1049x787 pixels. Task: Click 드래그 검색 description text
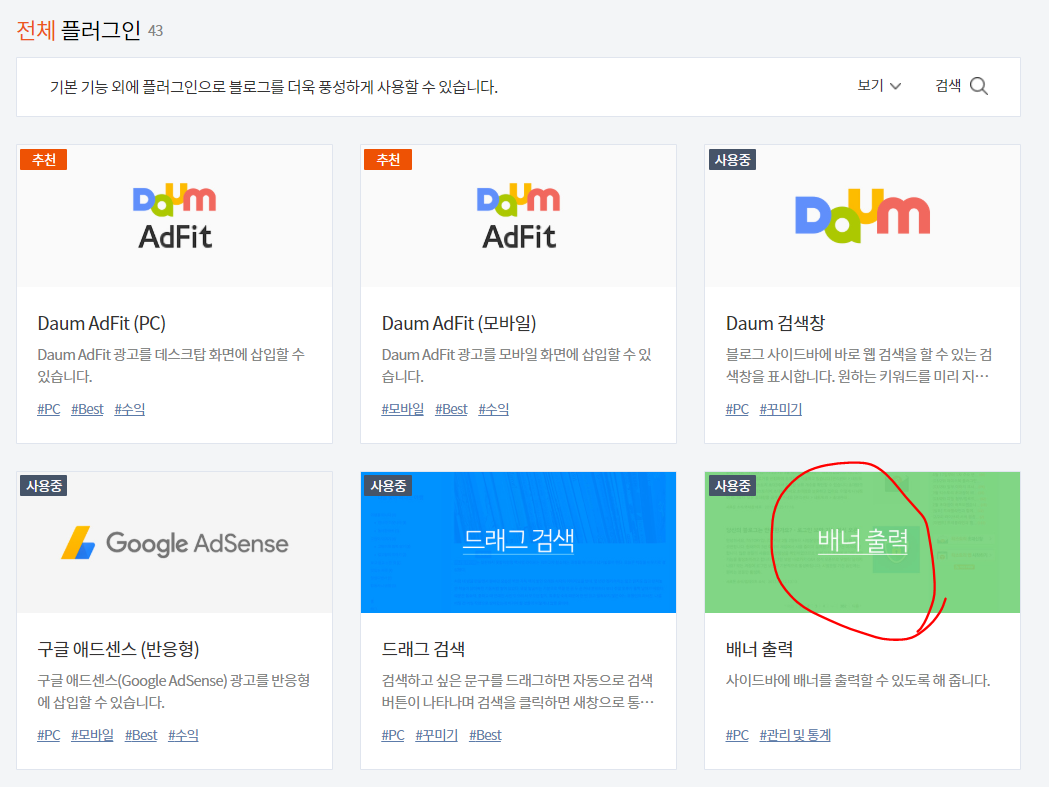click(518, 691)
